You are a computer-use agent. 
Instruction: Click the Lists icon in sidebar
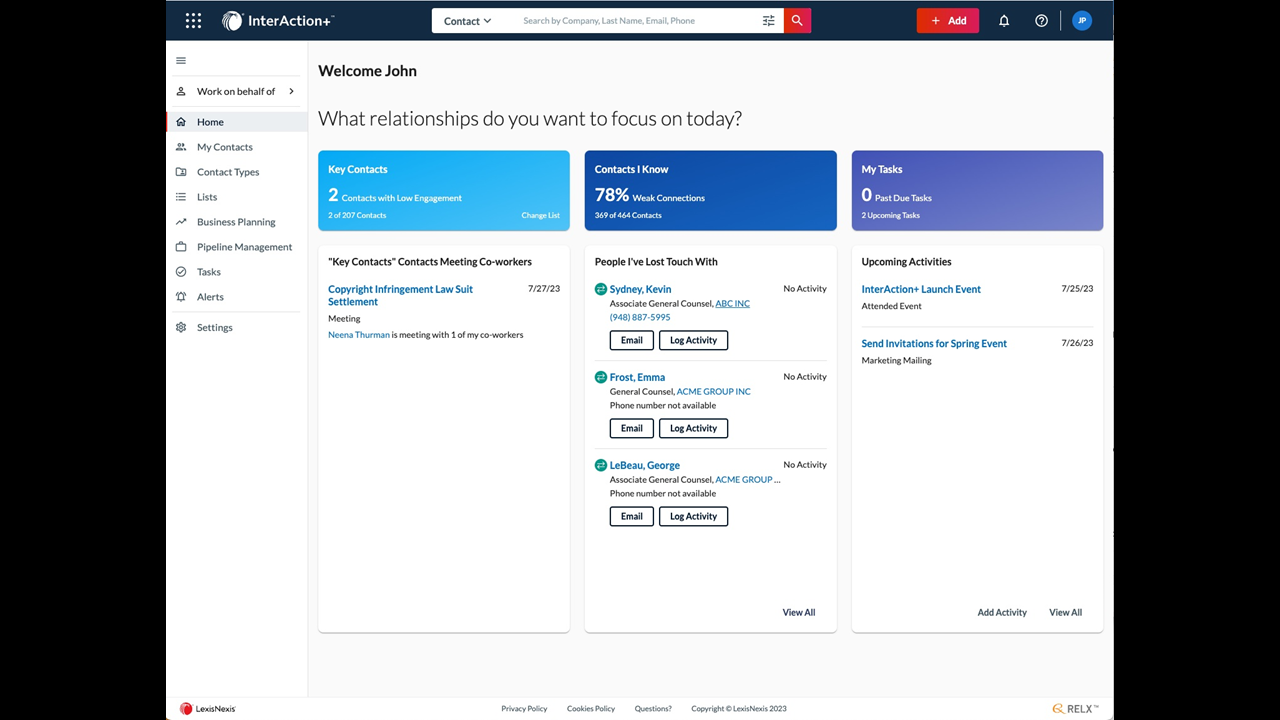(181, 197)
